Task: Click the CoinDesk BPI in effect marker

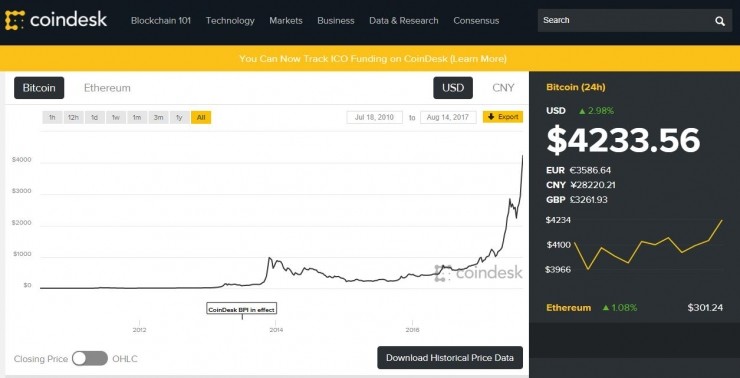Action: [242, 310]
